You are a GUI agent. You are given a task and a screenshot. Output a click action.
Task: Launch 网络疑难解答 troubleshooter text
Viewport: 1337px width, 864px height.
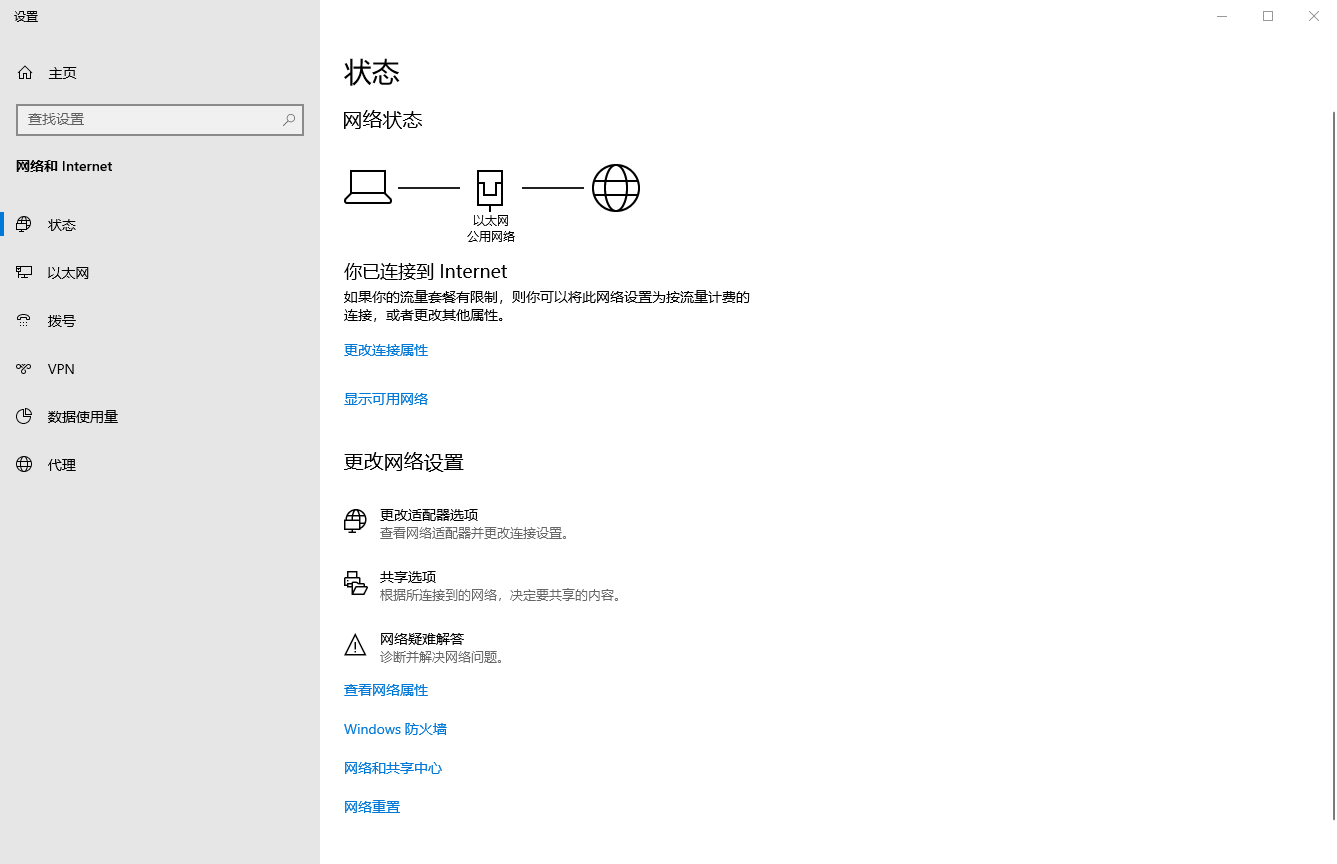(422, 639)
